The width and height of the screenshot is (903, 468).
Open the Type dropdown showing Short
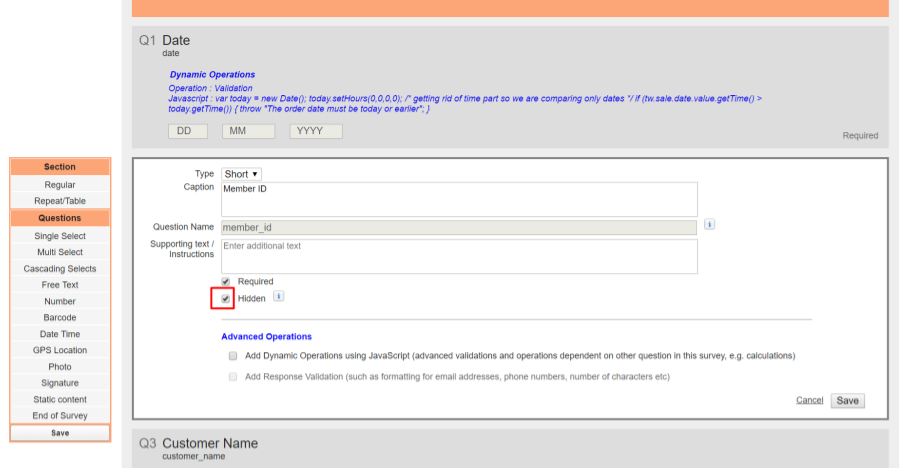click(241, 174)
